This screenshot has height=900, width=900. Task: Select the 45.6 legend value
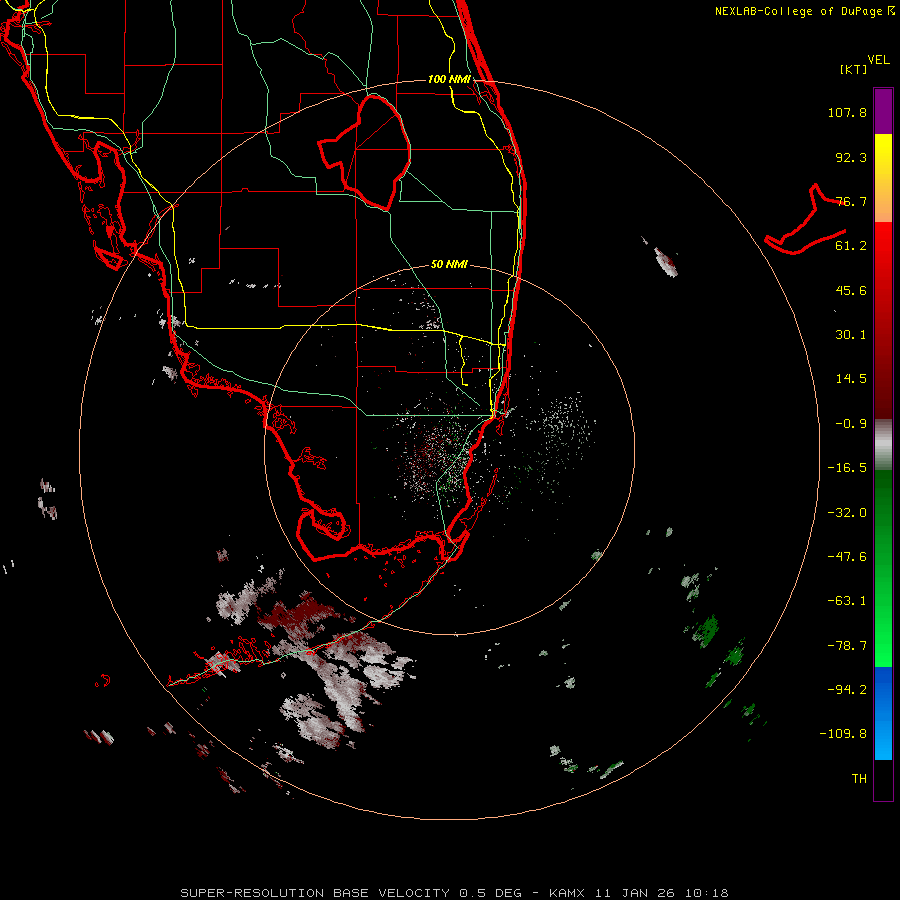[x=851, y=290]
